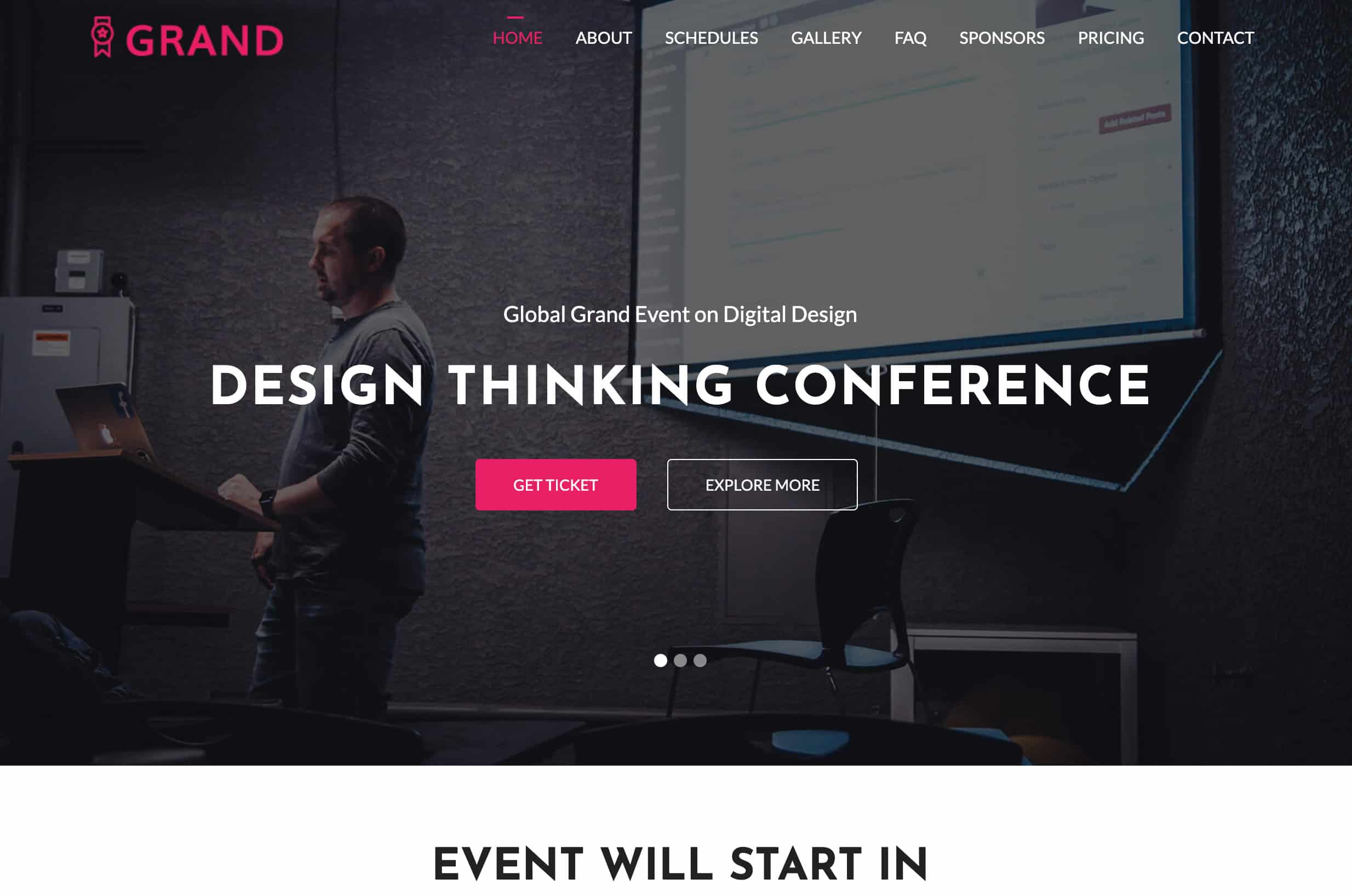Click the CONTACT navigation item

[1215, 37]
